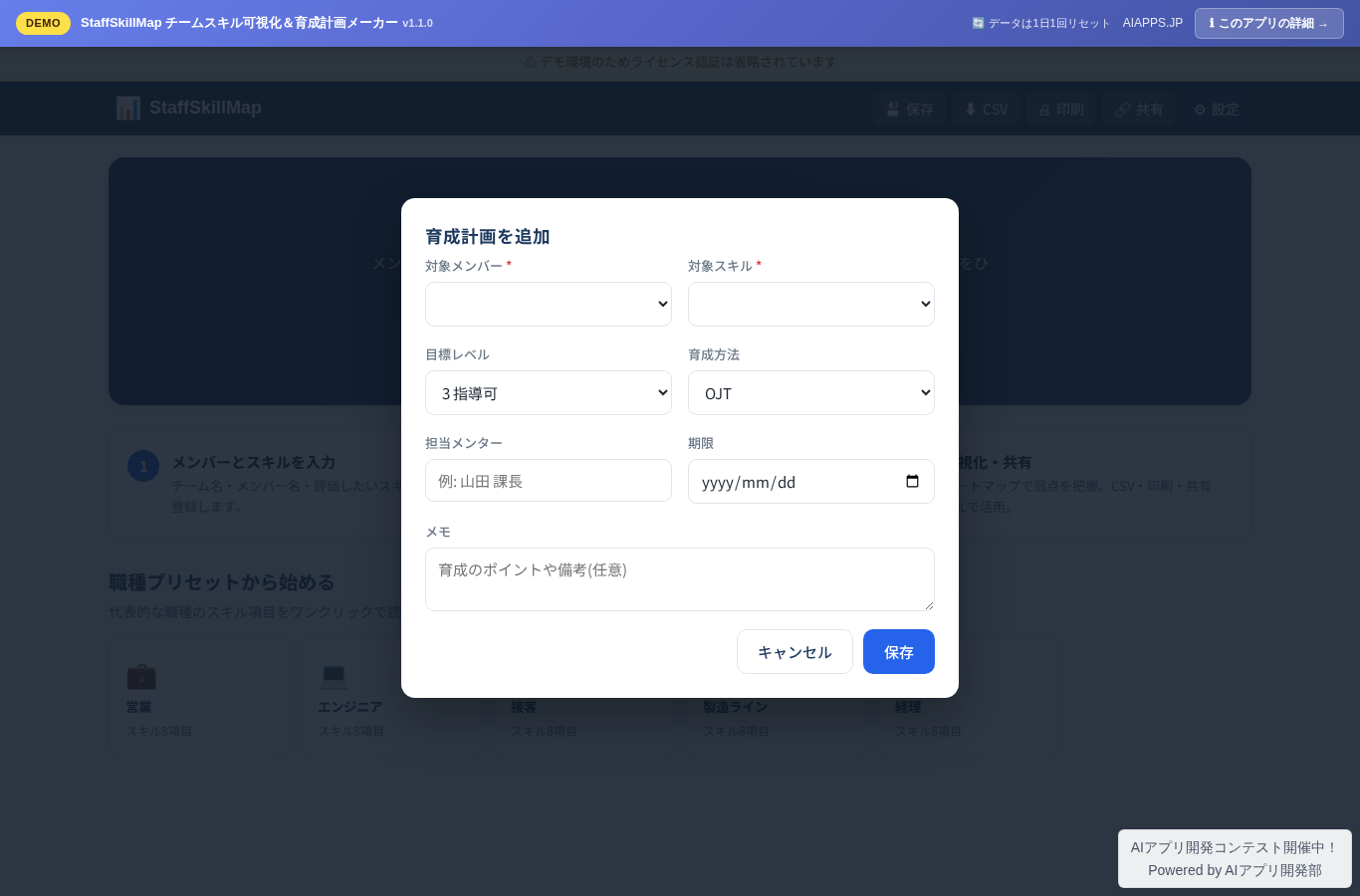Click the step 1 メンバーとスキルを入力 heading
The image size is (1360, 896).
[x=254, y=462]
